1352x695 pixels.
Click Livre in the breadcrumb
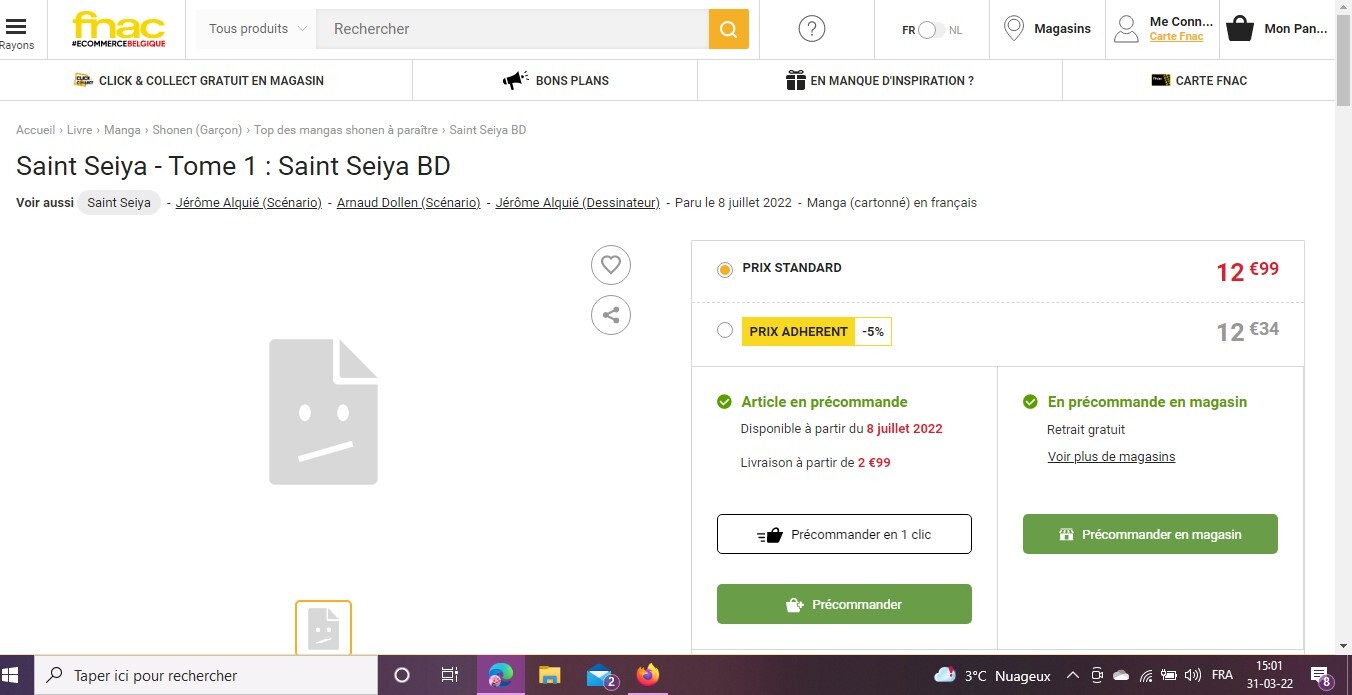coord(80,130)
